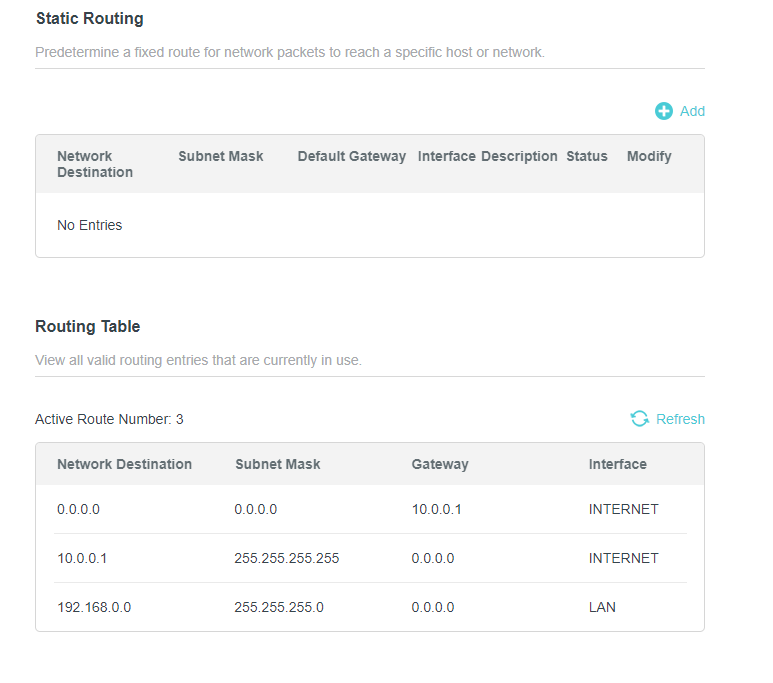Click the Refresh link text
The width and height of the screenshot is (773, 683).
pos(680,419)
